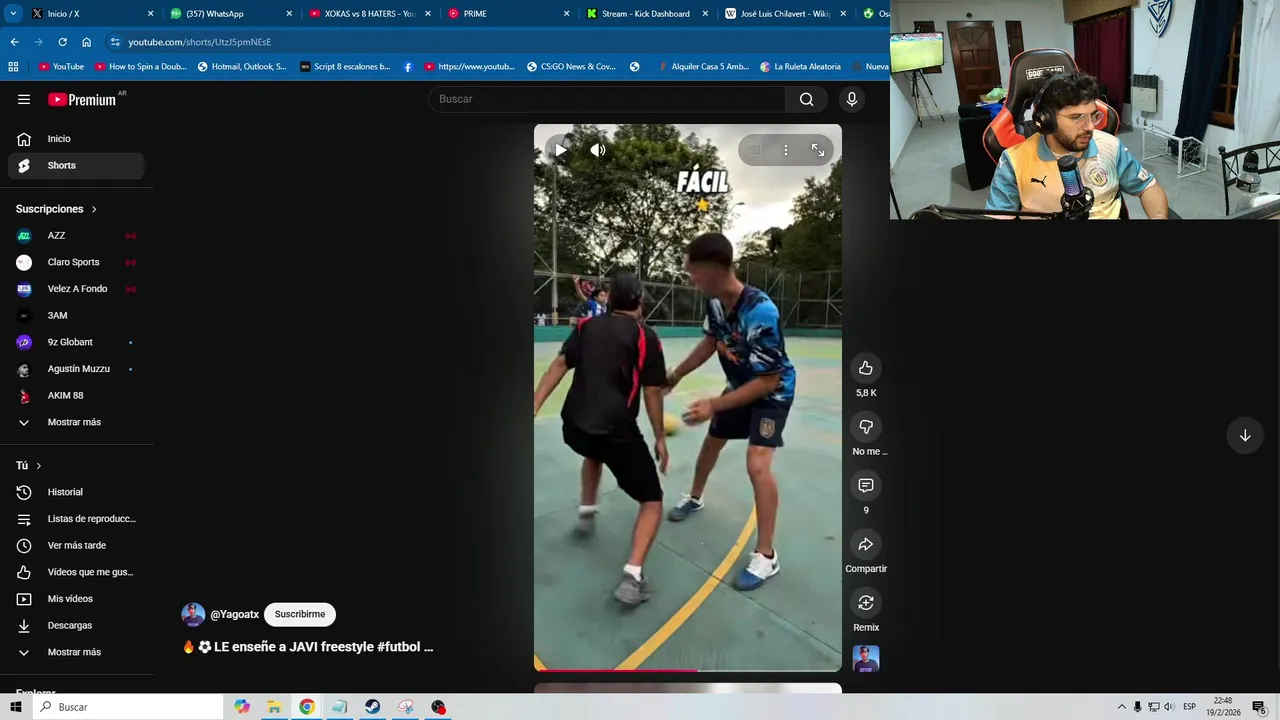Expand the Short title LE enseñe a JAVI

(x=308, y=647)
